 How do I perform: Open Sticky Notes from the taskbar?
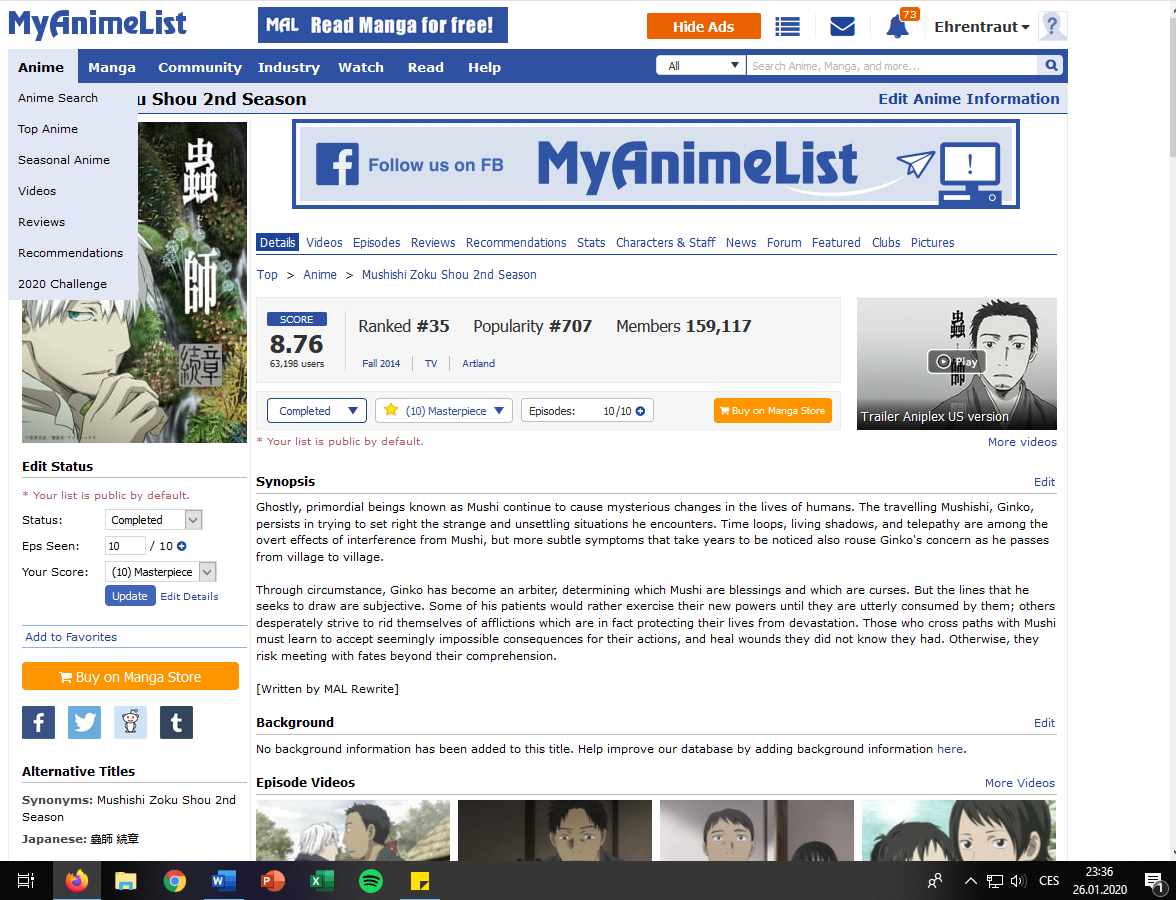pos(420,880)
